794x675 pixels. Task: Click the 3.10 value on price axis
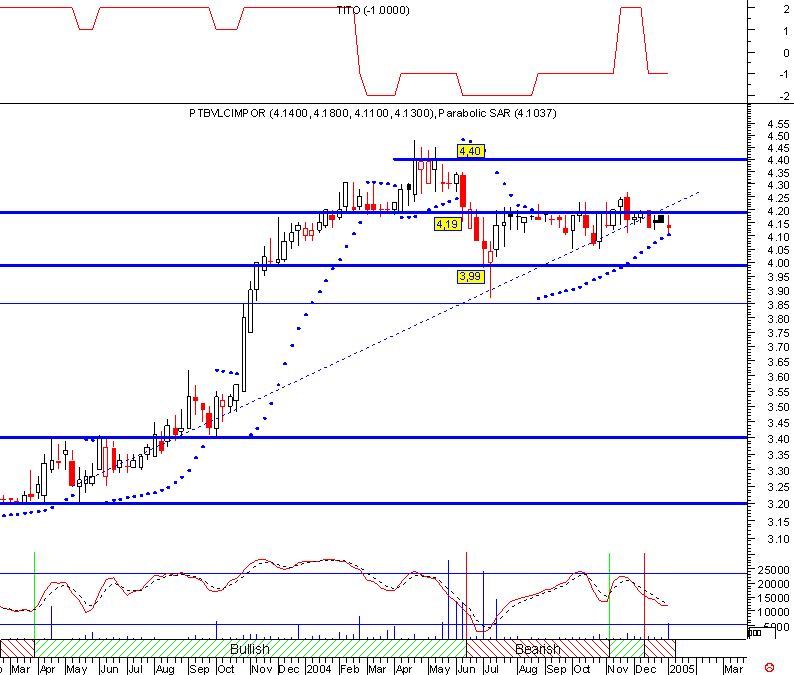[x=778, y=539]
